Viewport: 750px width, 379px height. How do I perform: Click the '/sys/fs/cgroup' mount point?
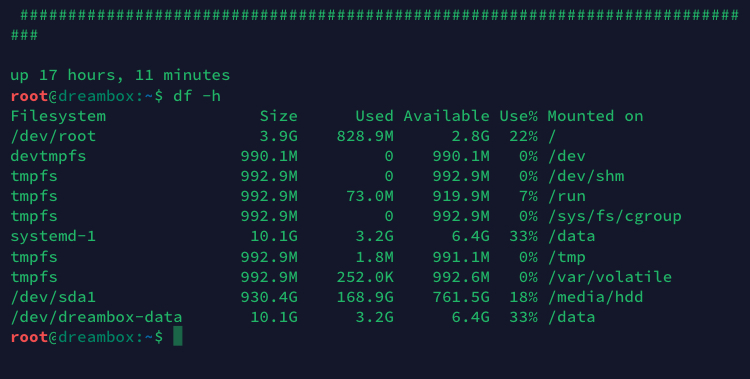615,217
